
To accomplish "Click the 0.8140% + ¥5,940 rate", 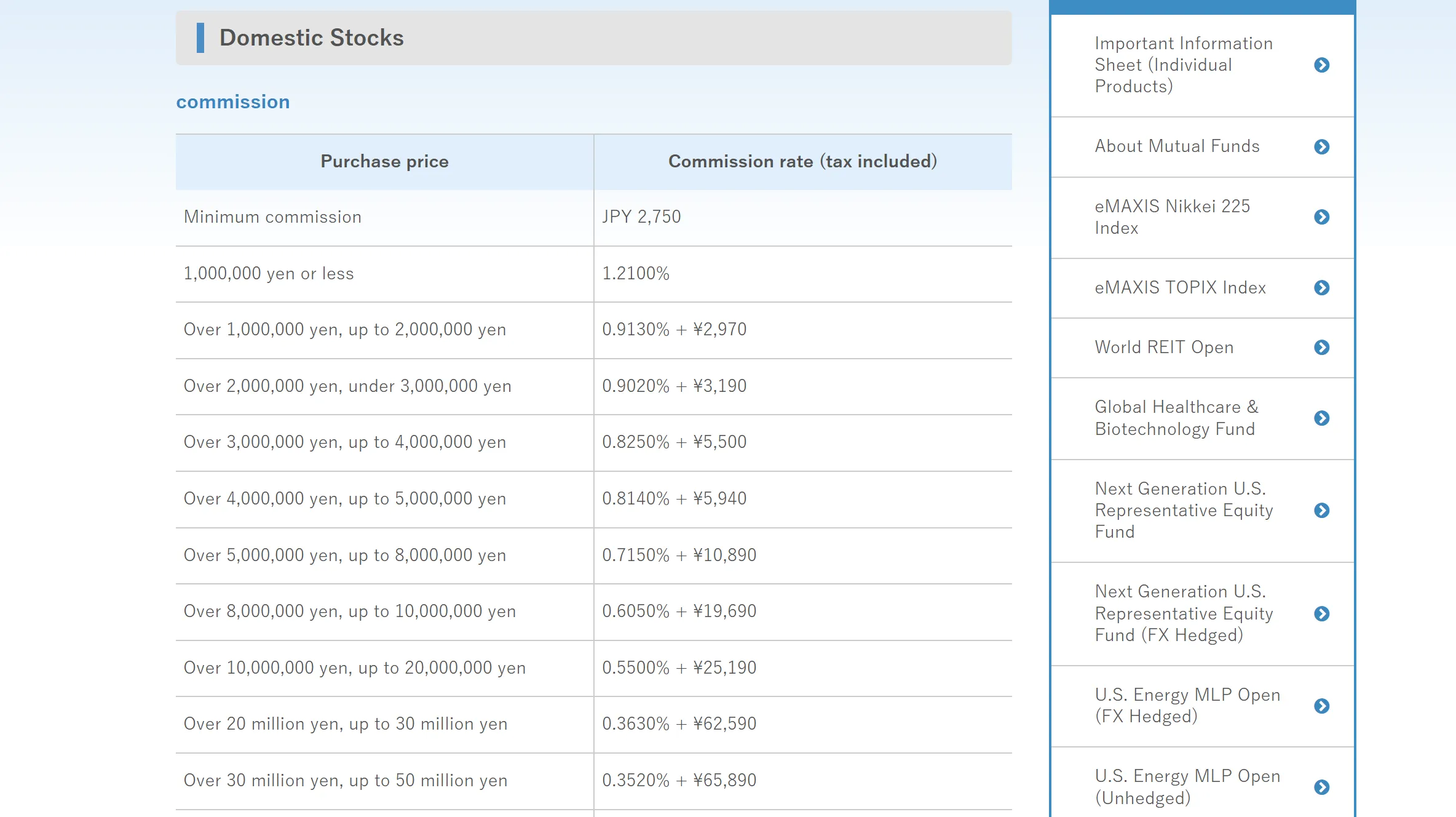I will [x=674, y=499].
